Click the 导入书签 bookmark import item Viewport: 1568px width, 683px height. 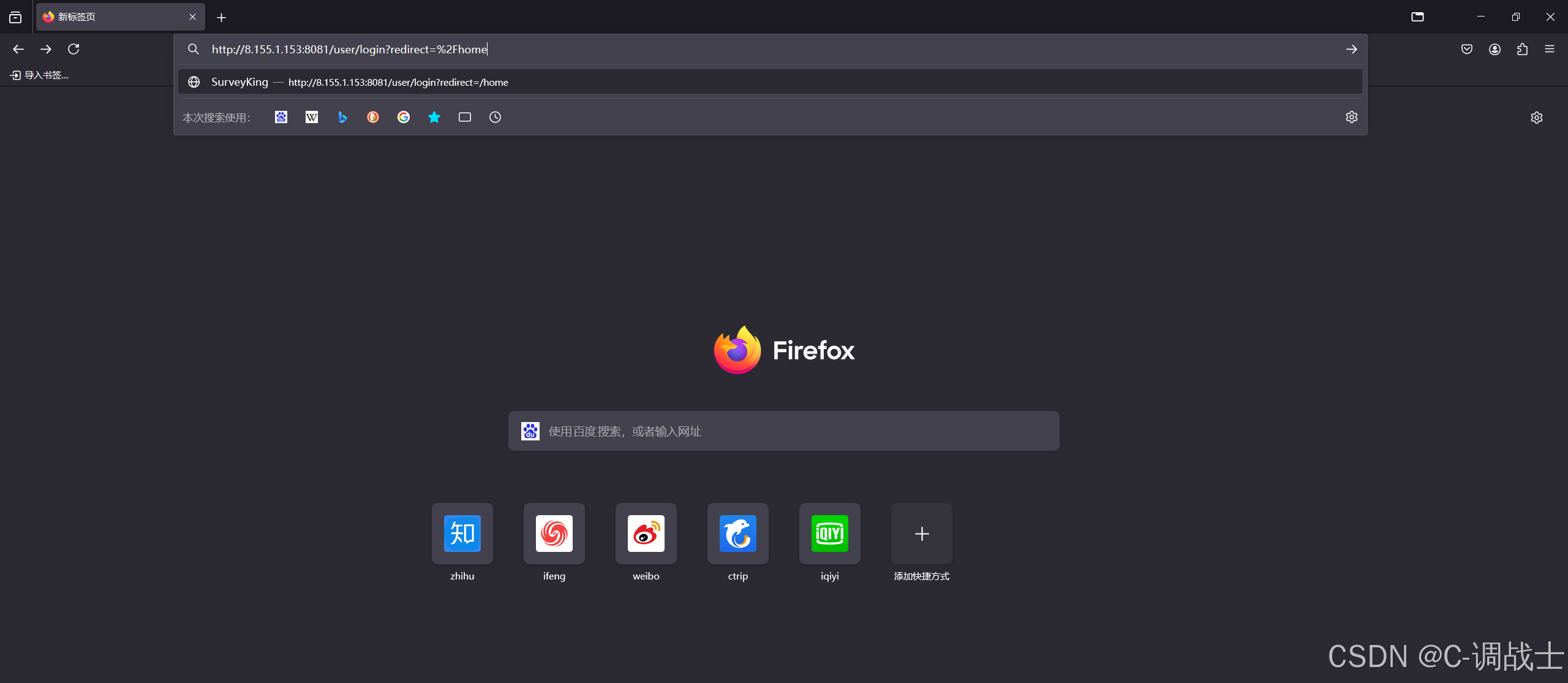40,75
